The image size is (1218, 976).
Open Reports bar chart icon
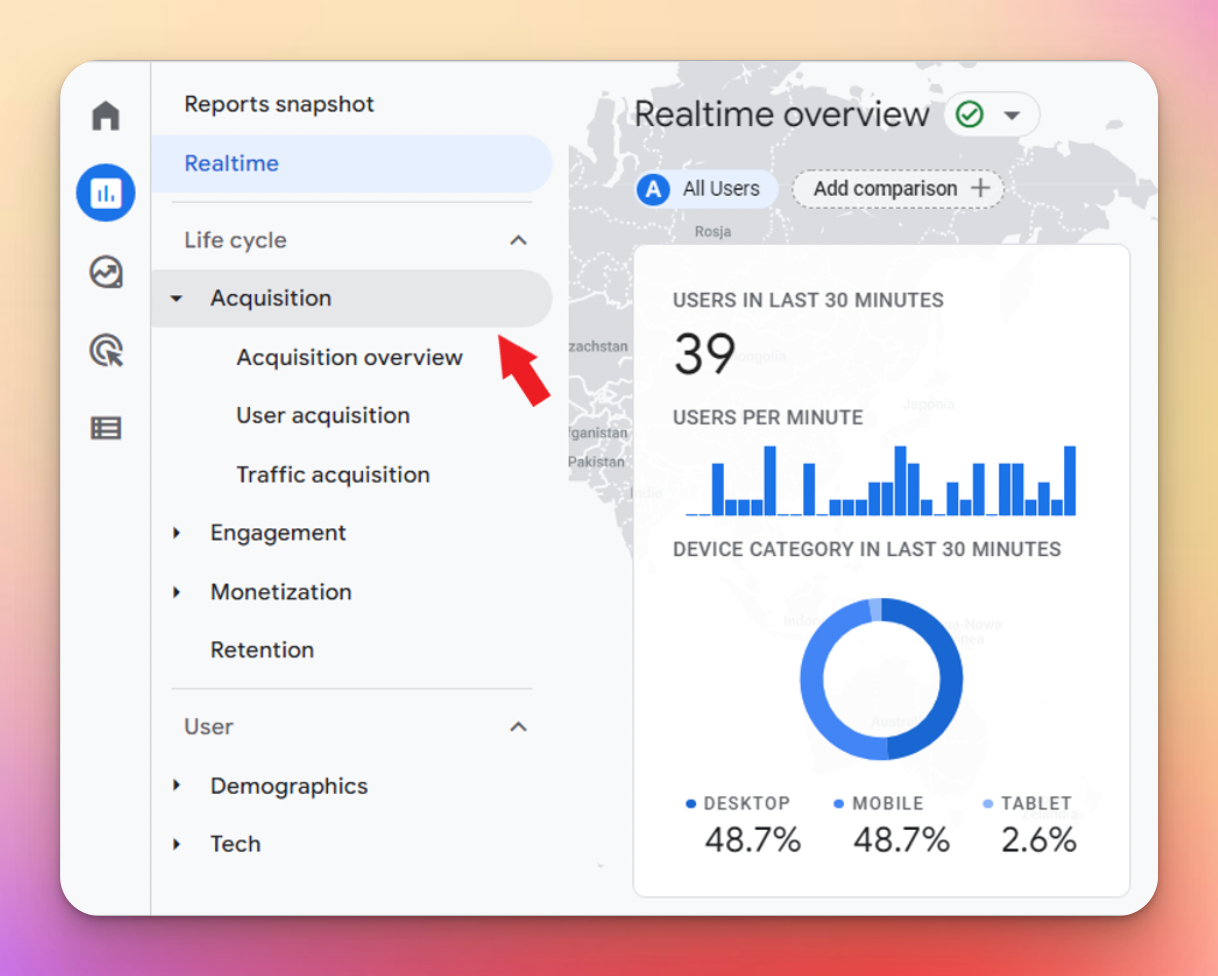pos(105,193)
